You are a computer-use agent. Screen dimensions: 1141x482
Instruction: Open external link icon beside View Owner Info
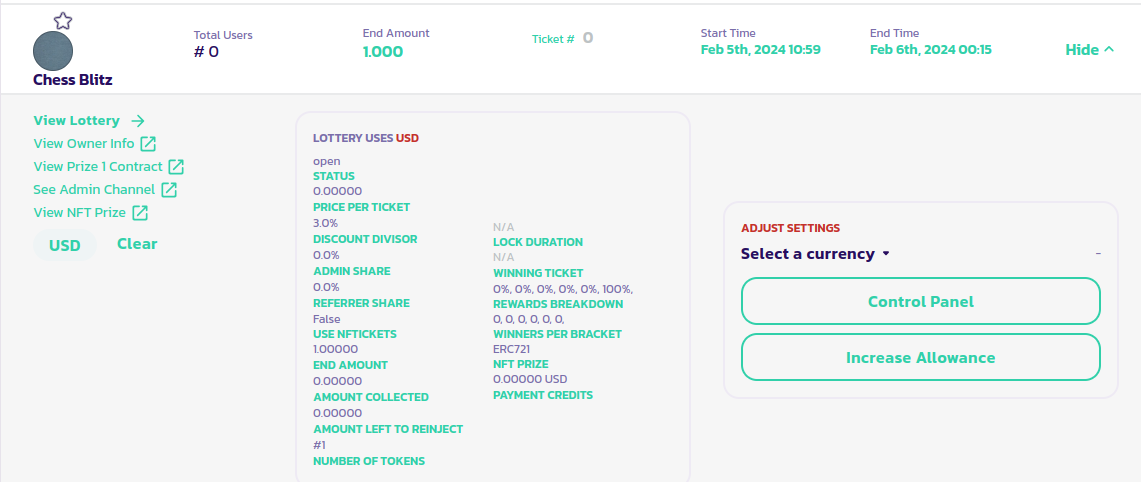coord(148,144)
